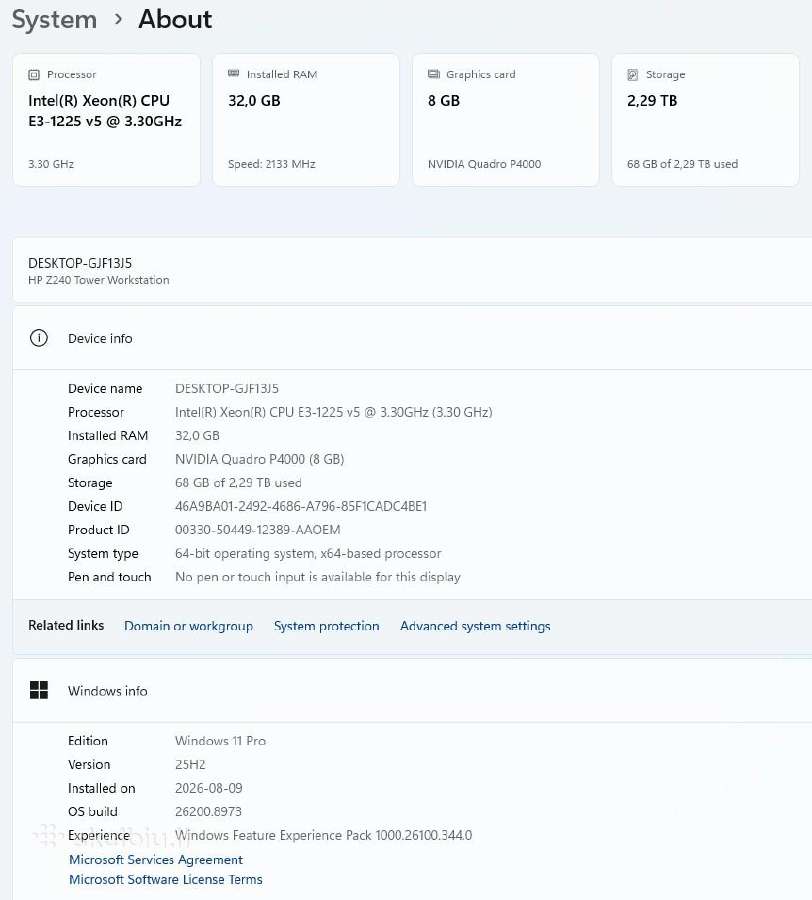
Task: Open Microsoft Services Agreement link
Action: (x=156, y=859)
